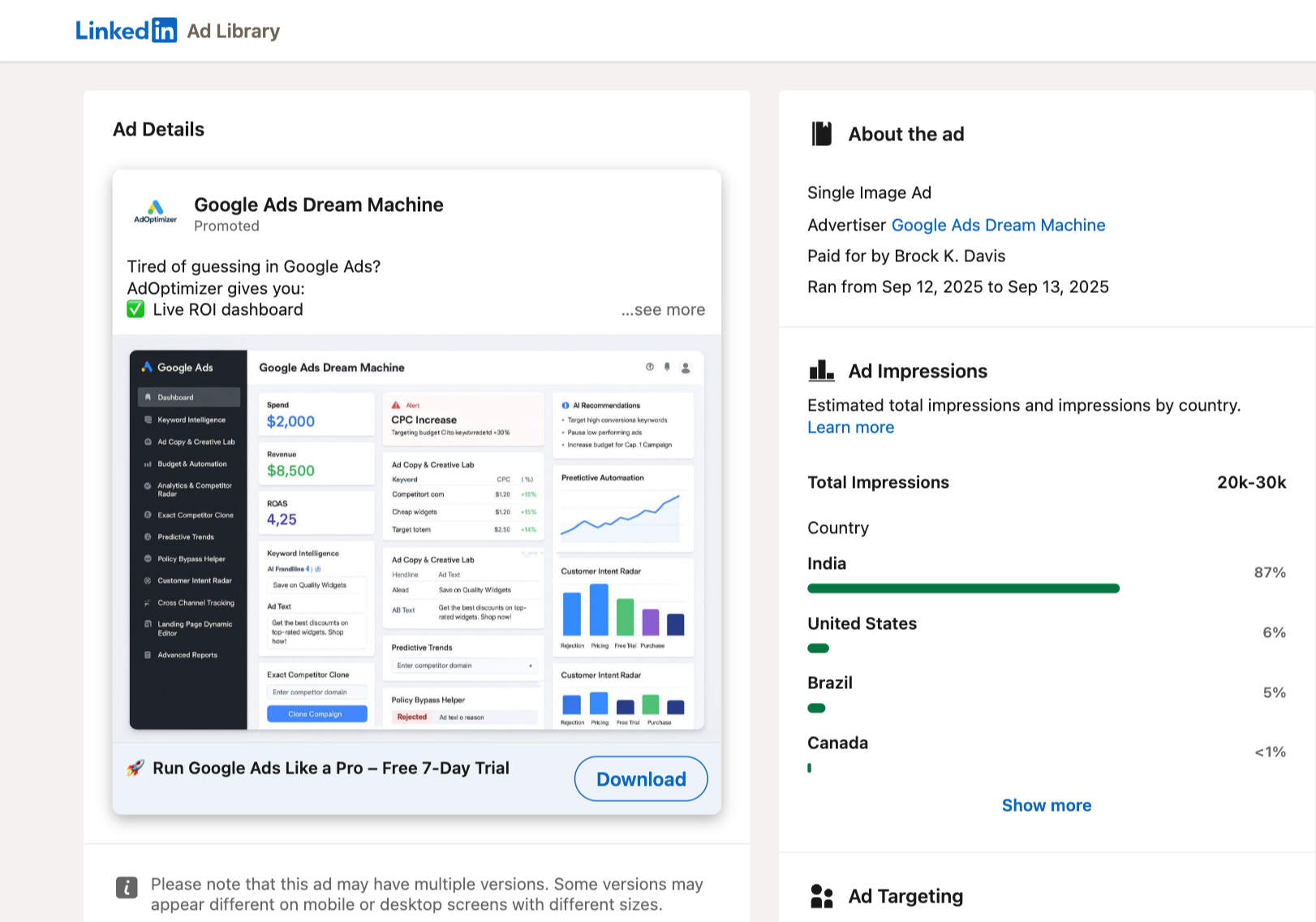The image size is (1316, 922).
Task: Select the multiple versions note text
Action: (427, 894)
